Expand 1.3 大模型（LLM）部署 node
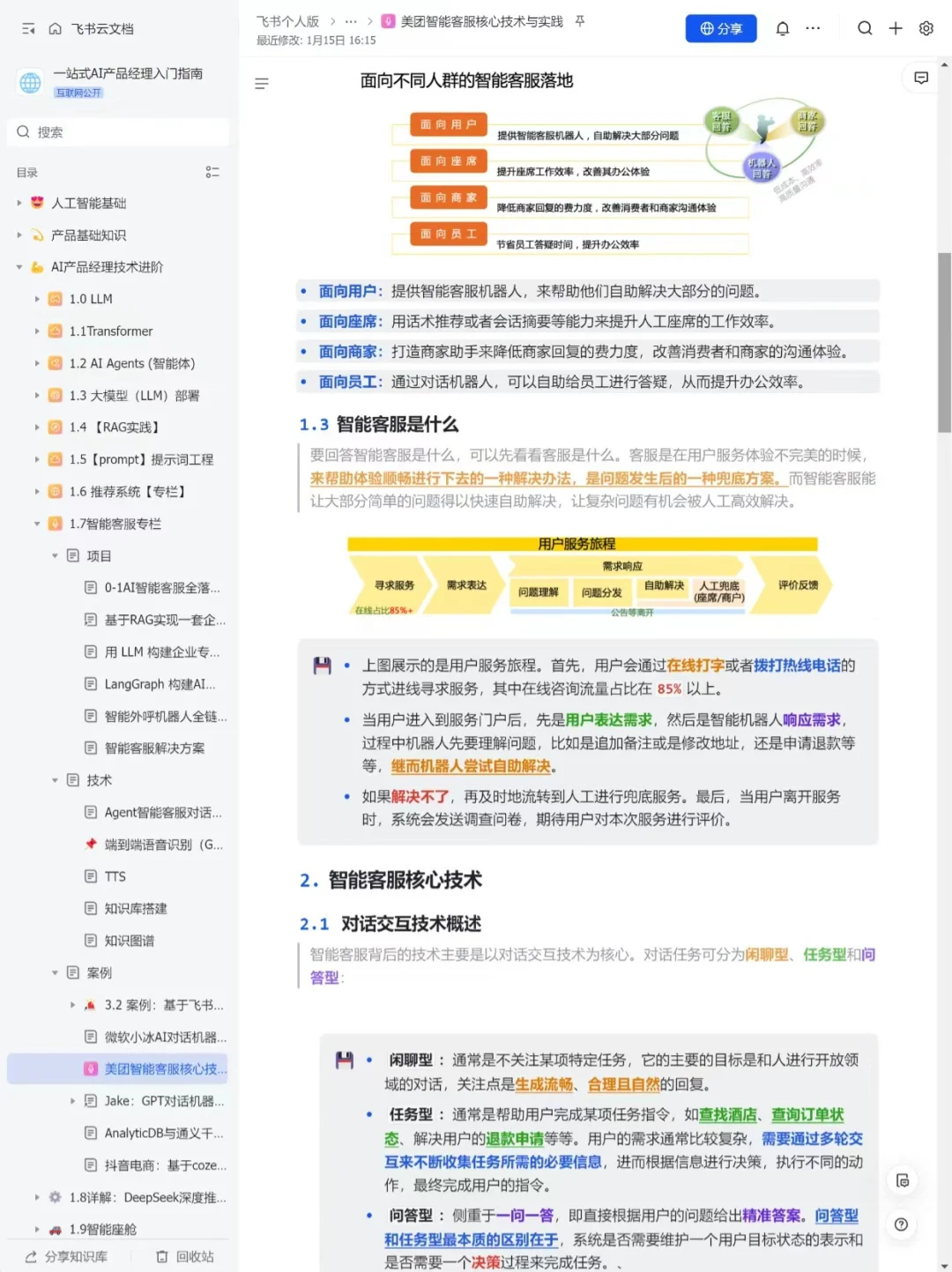 pos(37,396)
